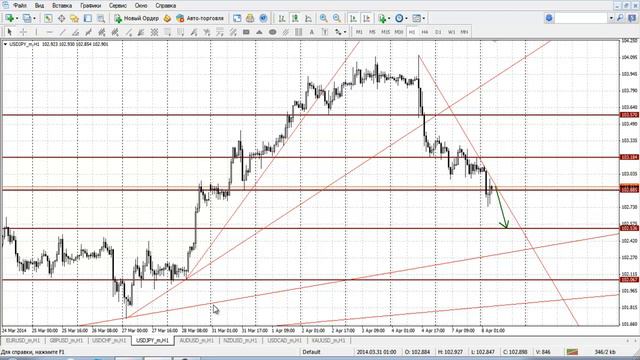This screenshot has width=640, height=360.
Task: Switch to GBPUSD_m,H1 chart tab
Action: pos(66,340)
